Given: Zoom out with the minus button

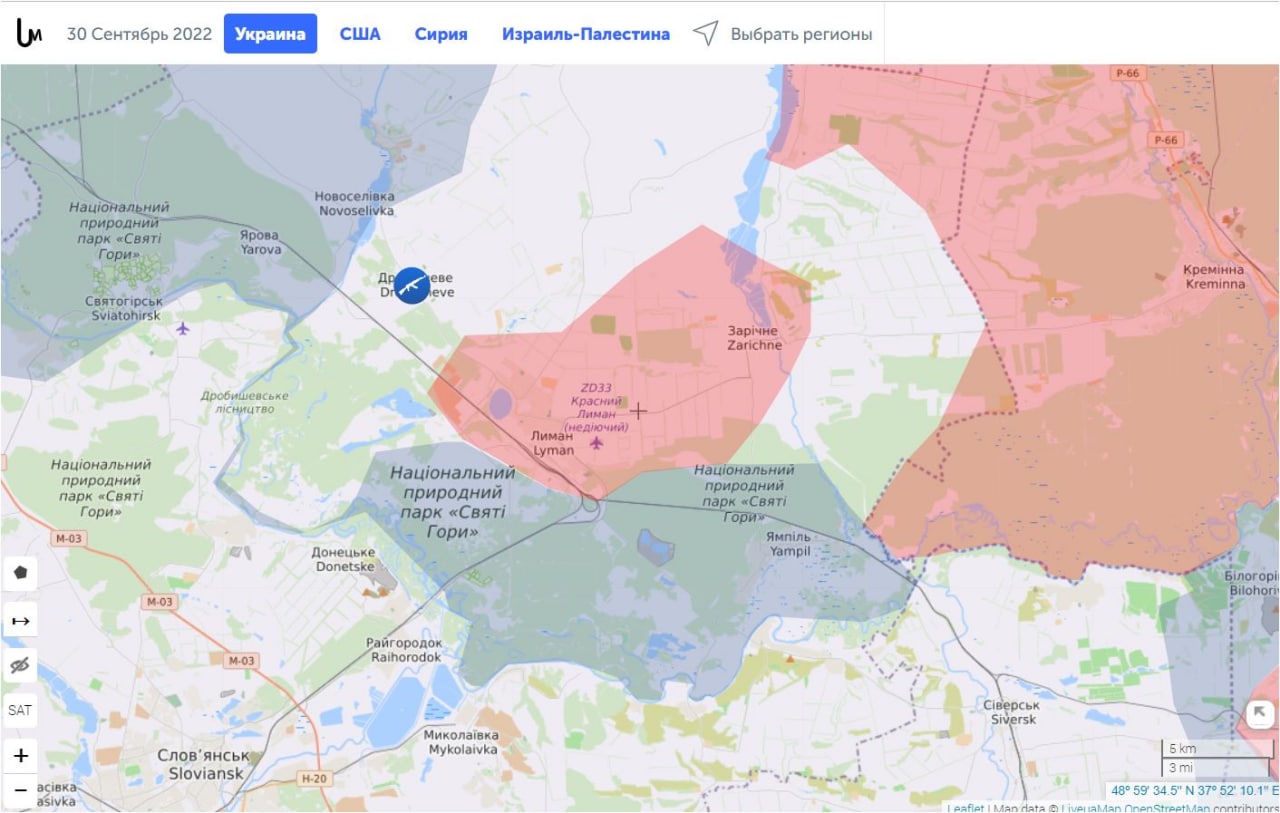Looking at the screenshot, I should tap(21, 790).
